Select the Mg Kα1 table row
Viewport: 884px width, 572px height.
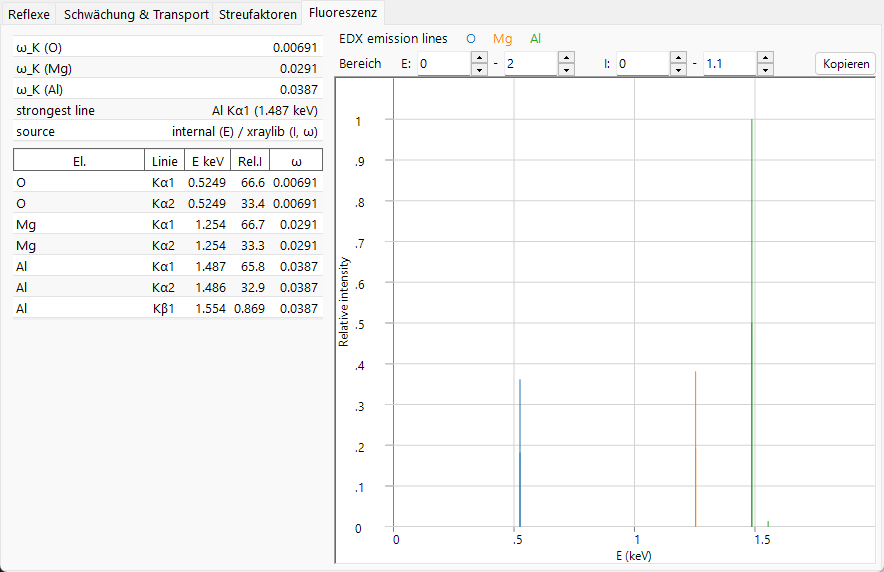(167, 224)
